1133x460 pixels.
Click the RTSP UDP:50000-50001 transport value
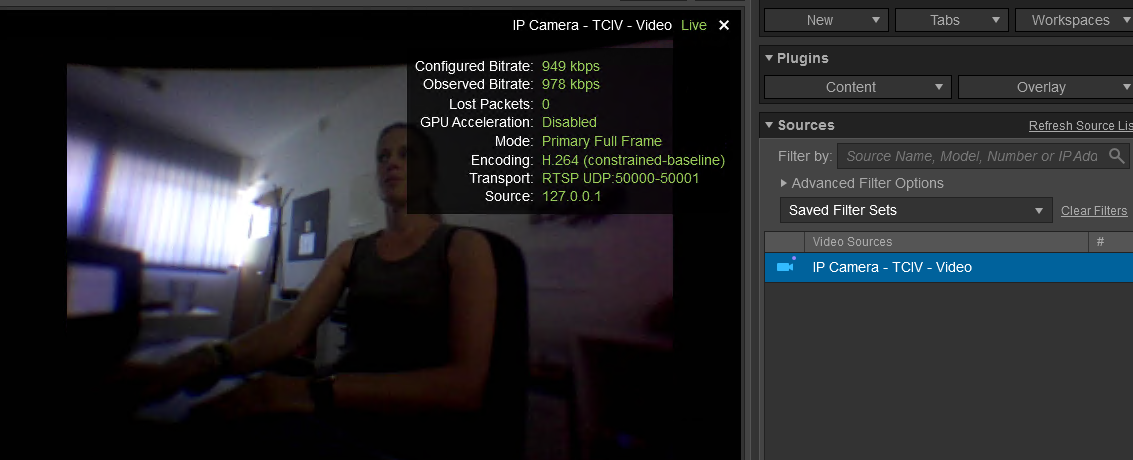point(621,178)
